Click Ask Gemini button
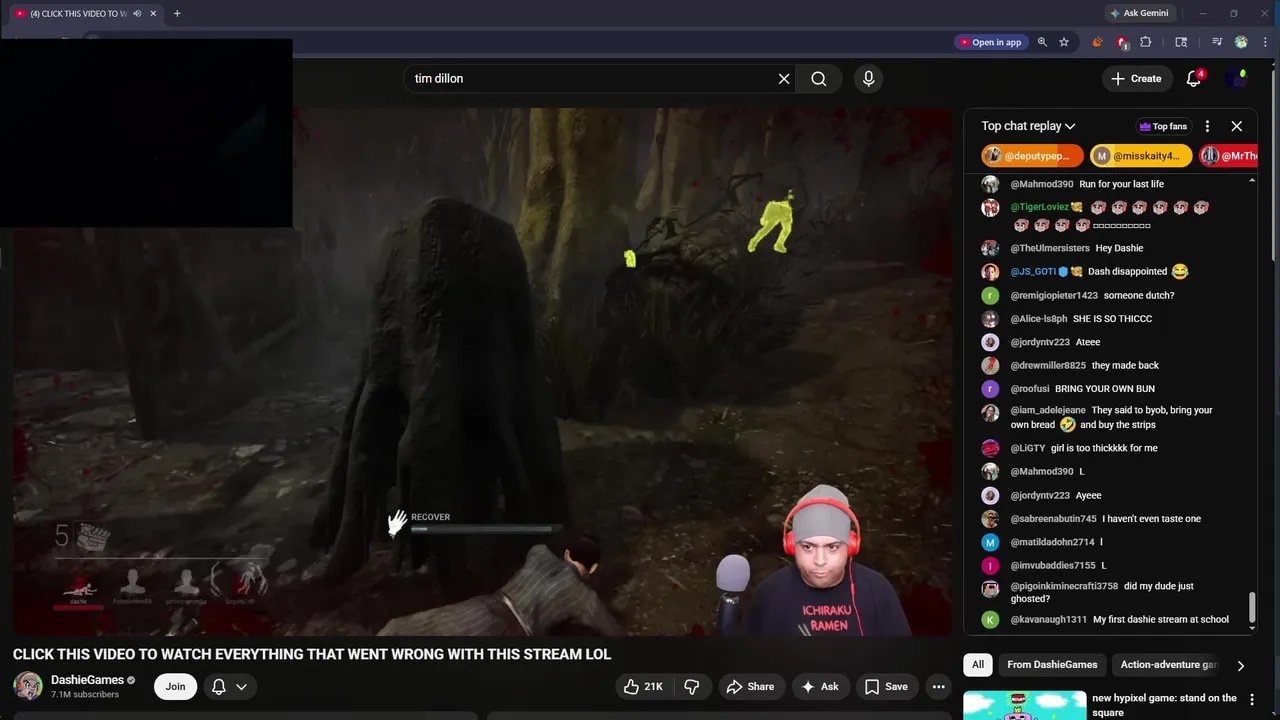 (x=1139, y=13)
